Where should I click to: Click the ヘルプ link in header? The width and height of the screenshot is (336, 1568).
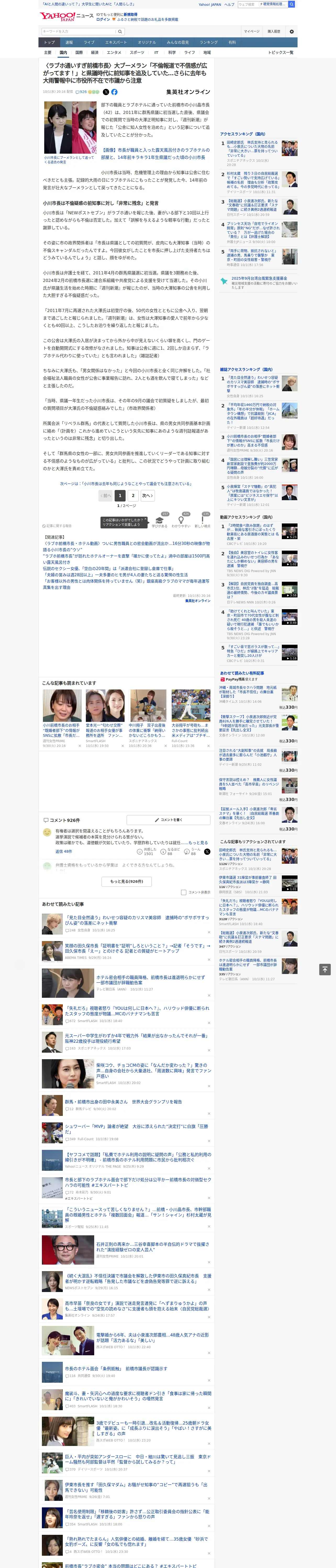point(229,4)
